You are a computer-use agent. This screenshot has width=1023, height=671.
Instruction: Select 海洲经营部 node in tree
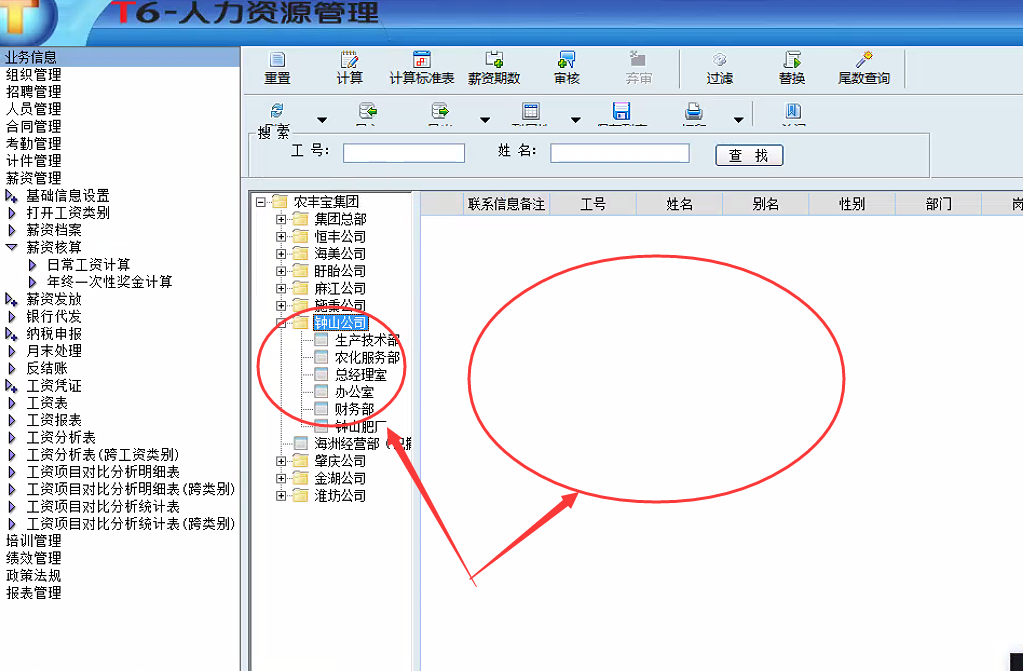pyautogui.click(x=362, y=444)
